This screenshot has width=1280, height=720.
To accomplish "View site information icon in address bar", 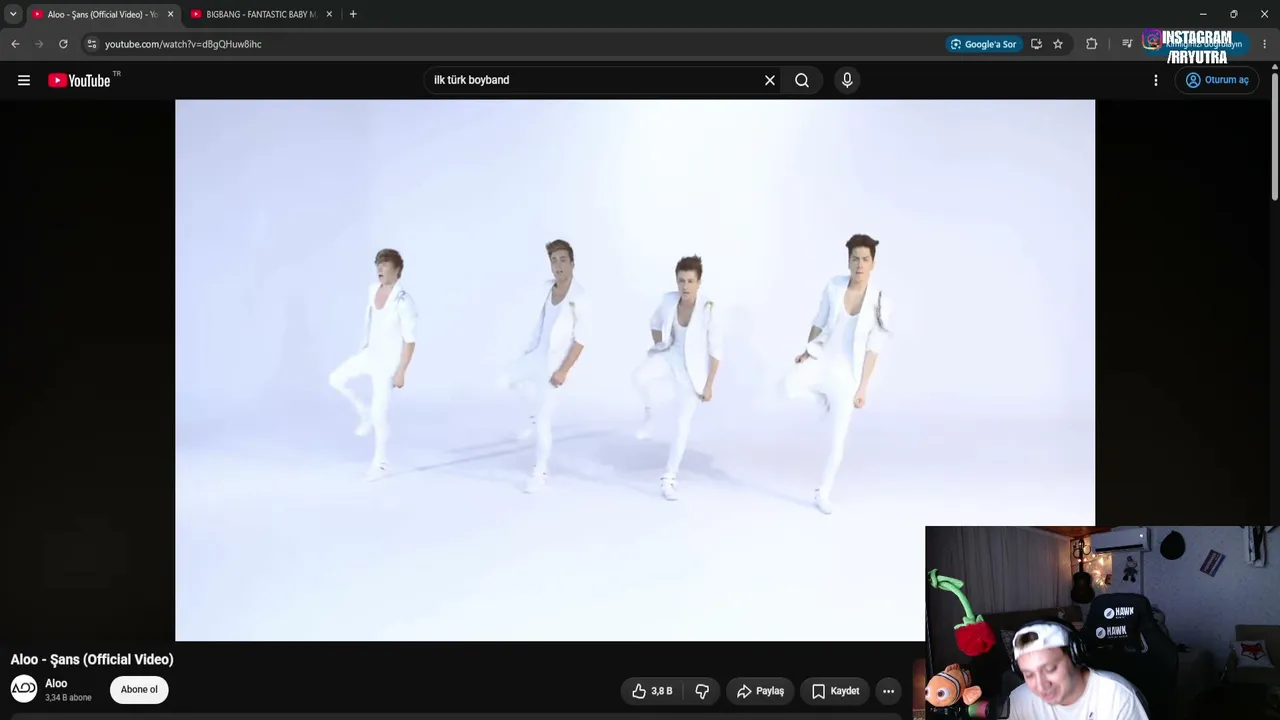I will (91, 44).
